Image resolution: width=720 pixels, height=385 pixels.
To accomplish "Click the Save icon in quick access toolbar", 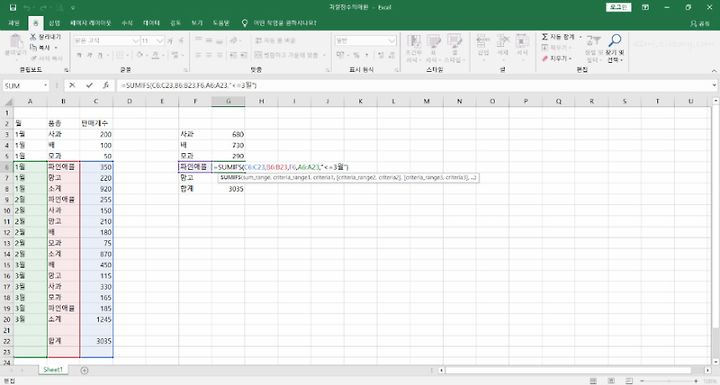I will [13, 7].
